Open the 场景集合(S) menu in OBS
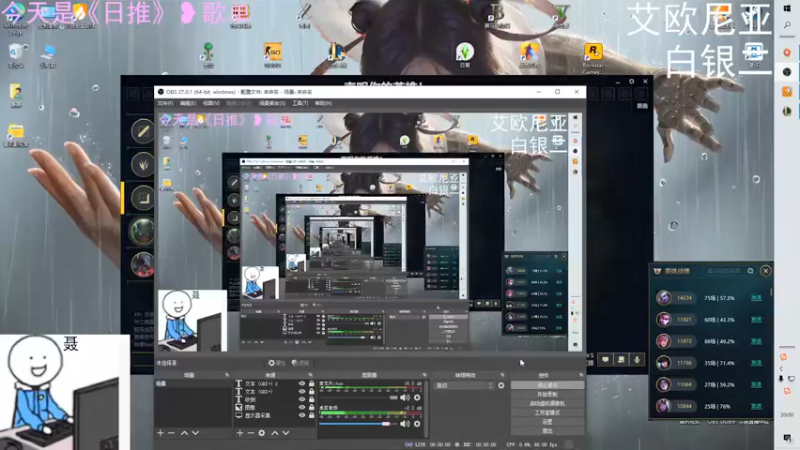Image resolution: width=800 pixels, height=450 pixels. (272, 104)
